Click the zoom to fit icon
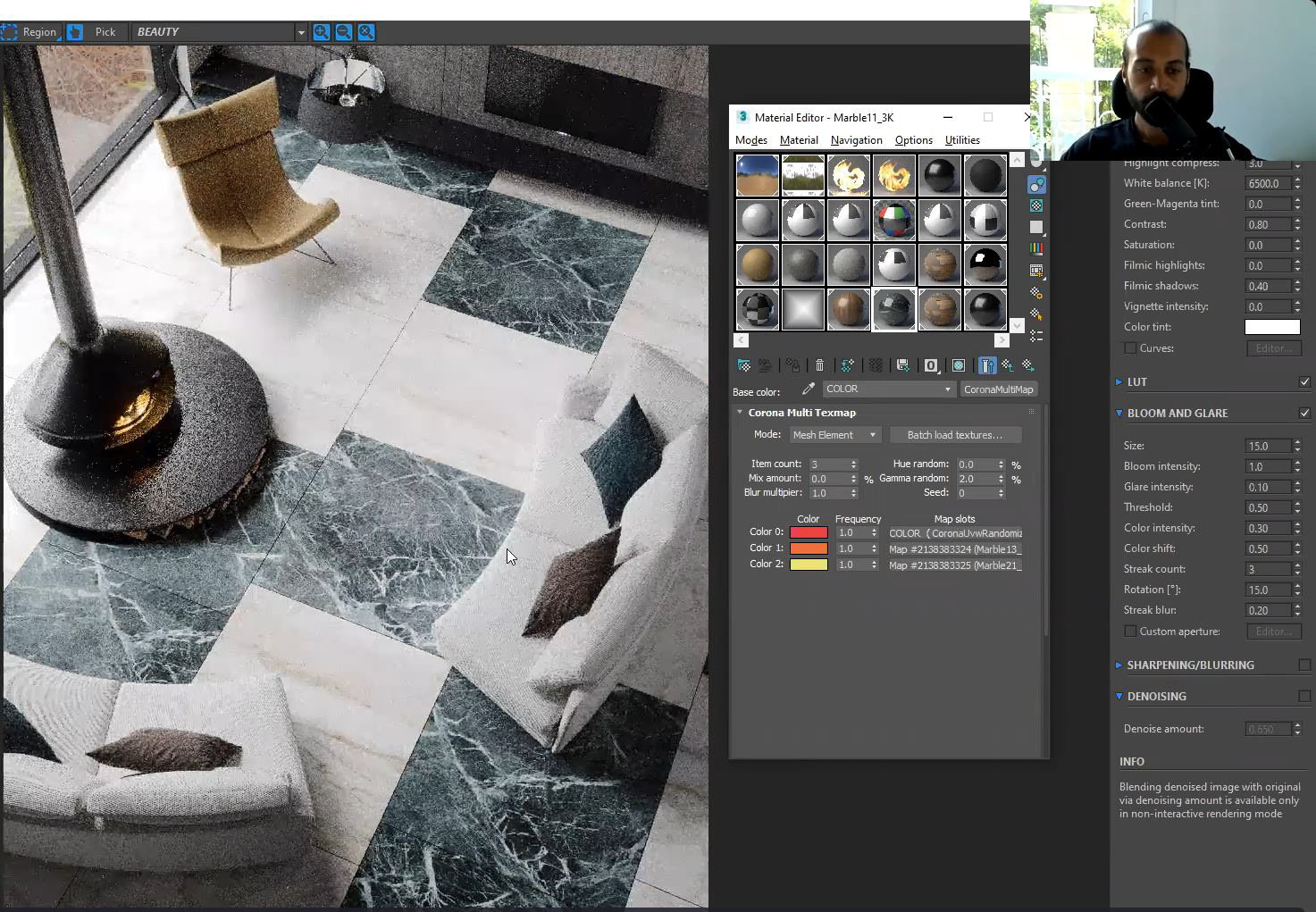 coord(366,32)
